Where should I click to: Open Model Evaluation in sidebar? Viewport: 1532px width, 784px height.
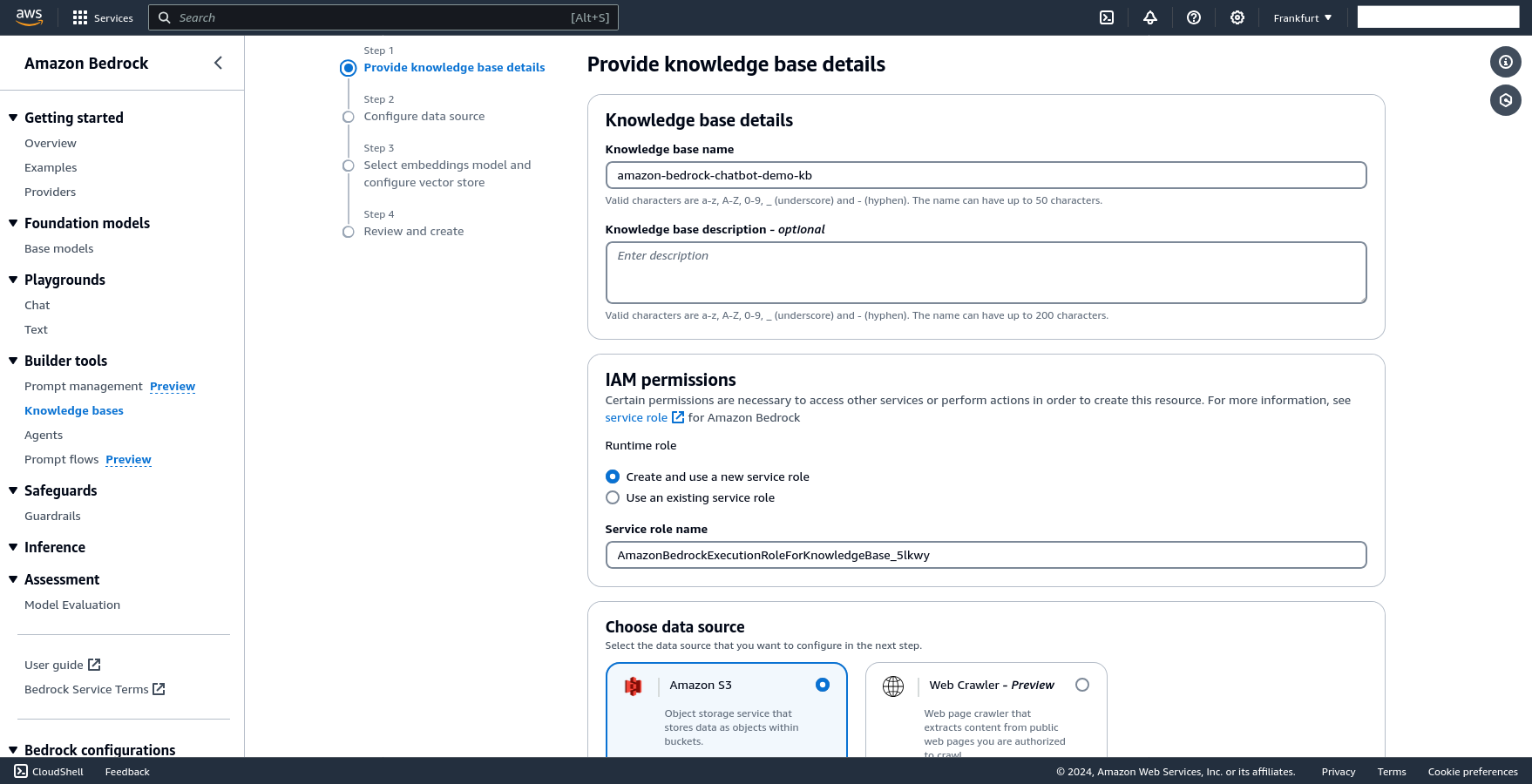tap(72, 605)
